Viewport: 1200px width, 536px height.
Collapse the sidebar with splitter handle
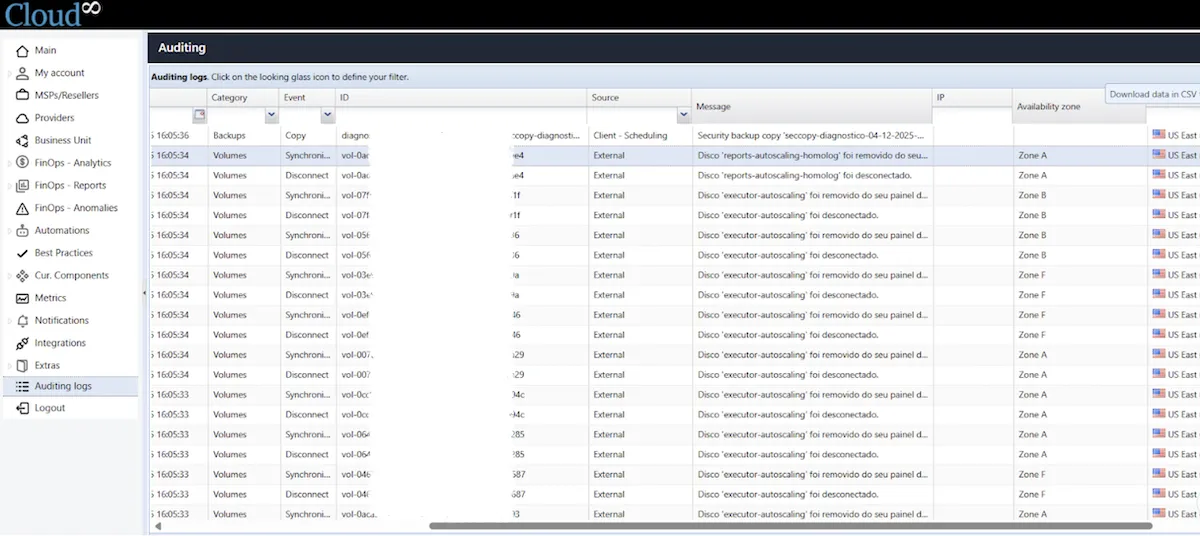click(x=143, y=292)
